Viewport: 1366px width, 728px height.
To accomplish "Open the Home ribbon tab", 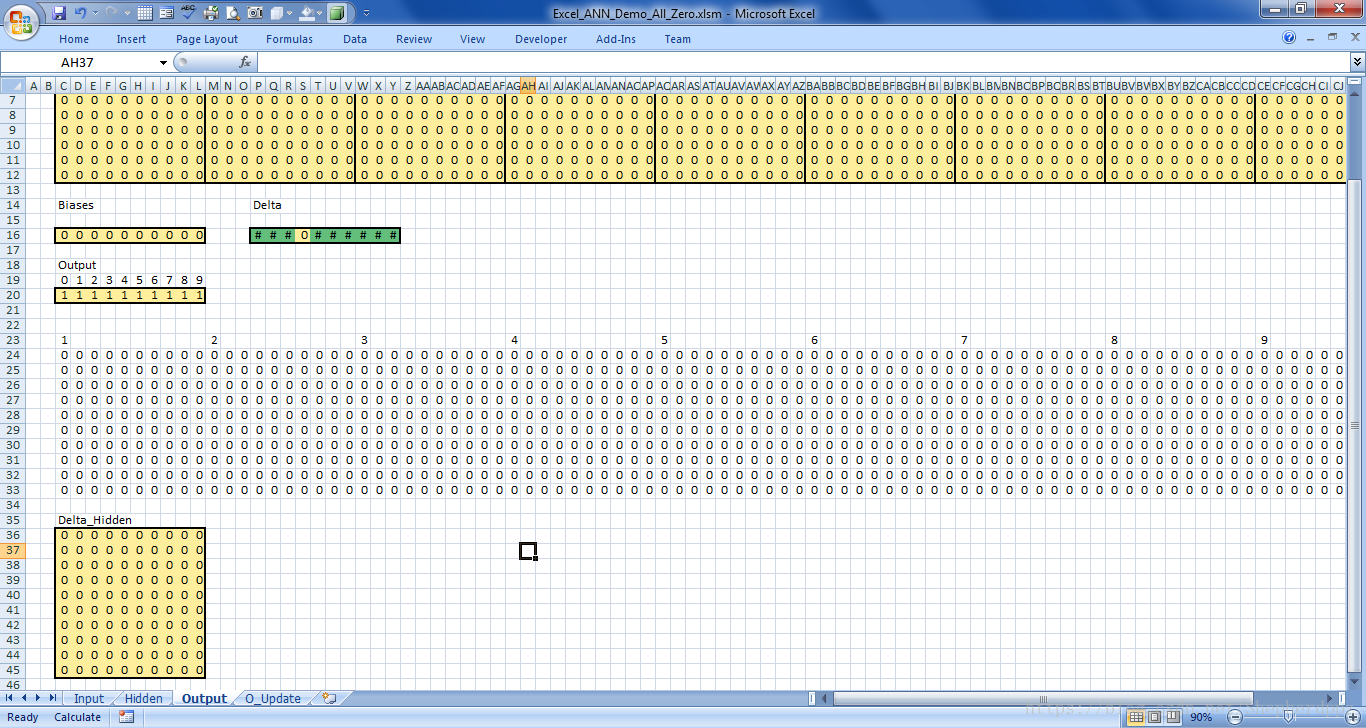I will click(74, 39).
